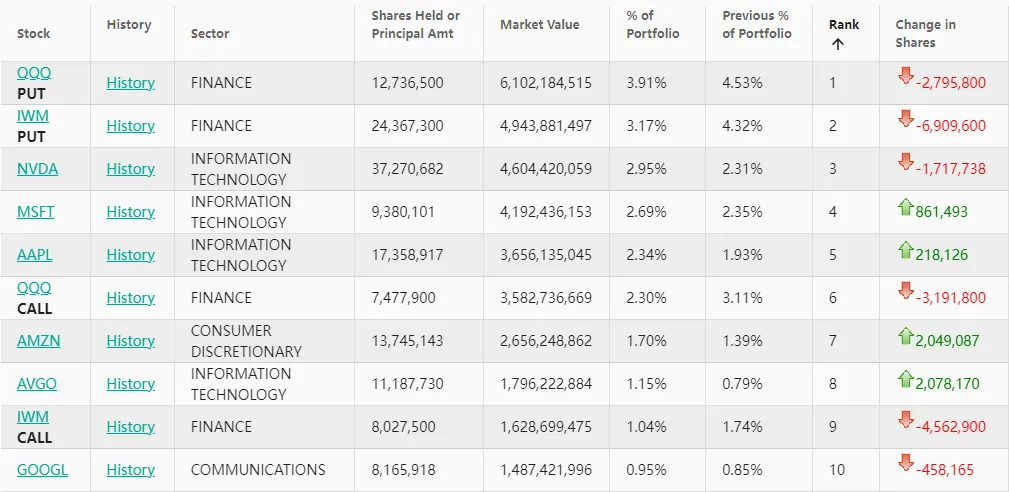
Task: Click the Stock column header
Action: (x=33, y=33)
